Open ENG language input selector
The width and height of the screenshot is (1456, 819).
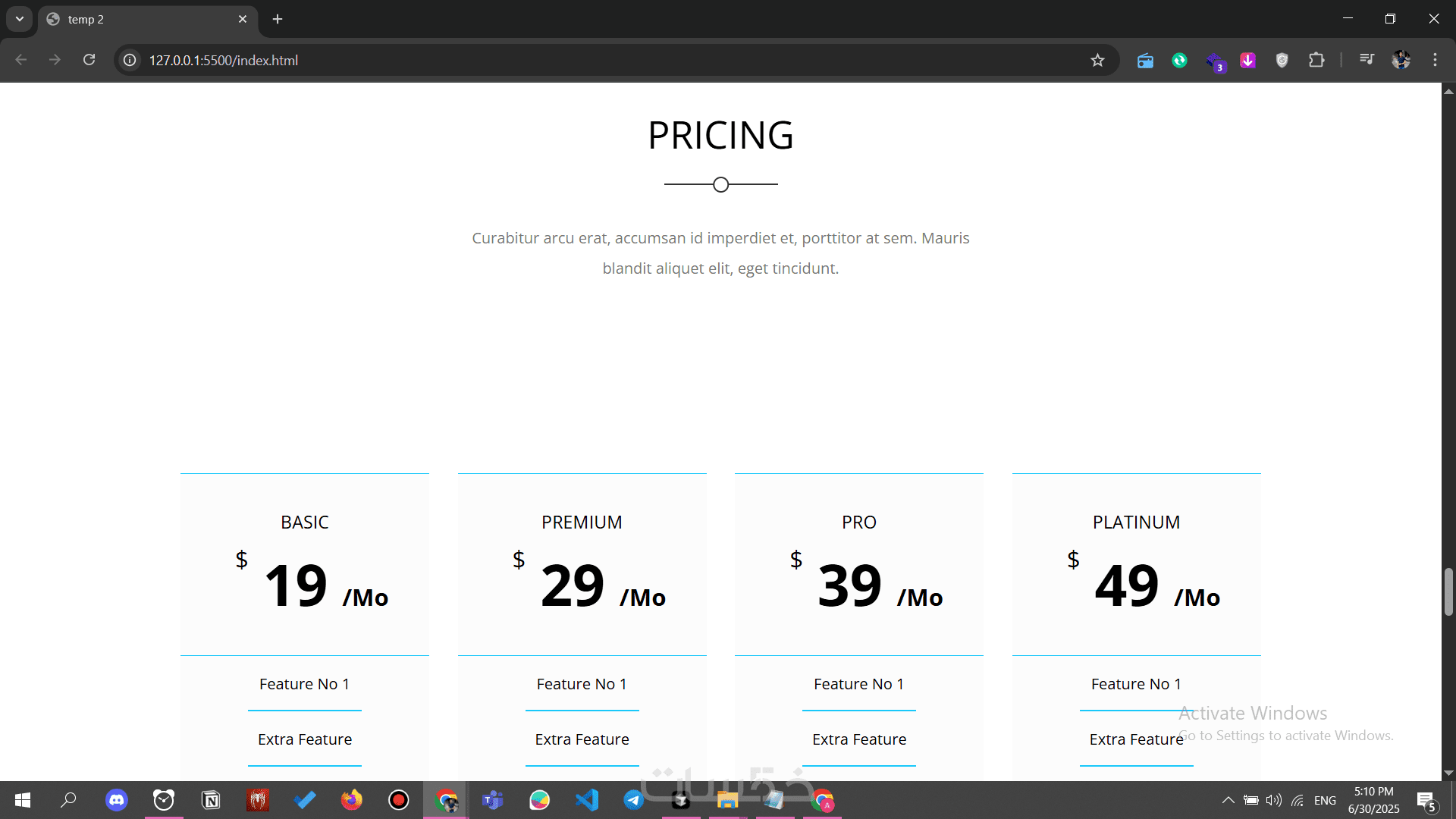click(x=1325, y=800)
